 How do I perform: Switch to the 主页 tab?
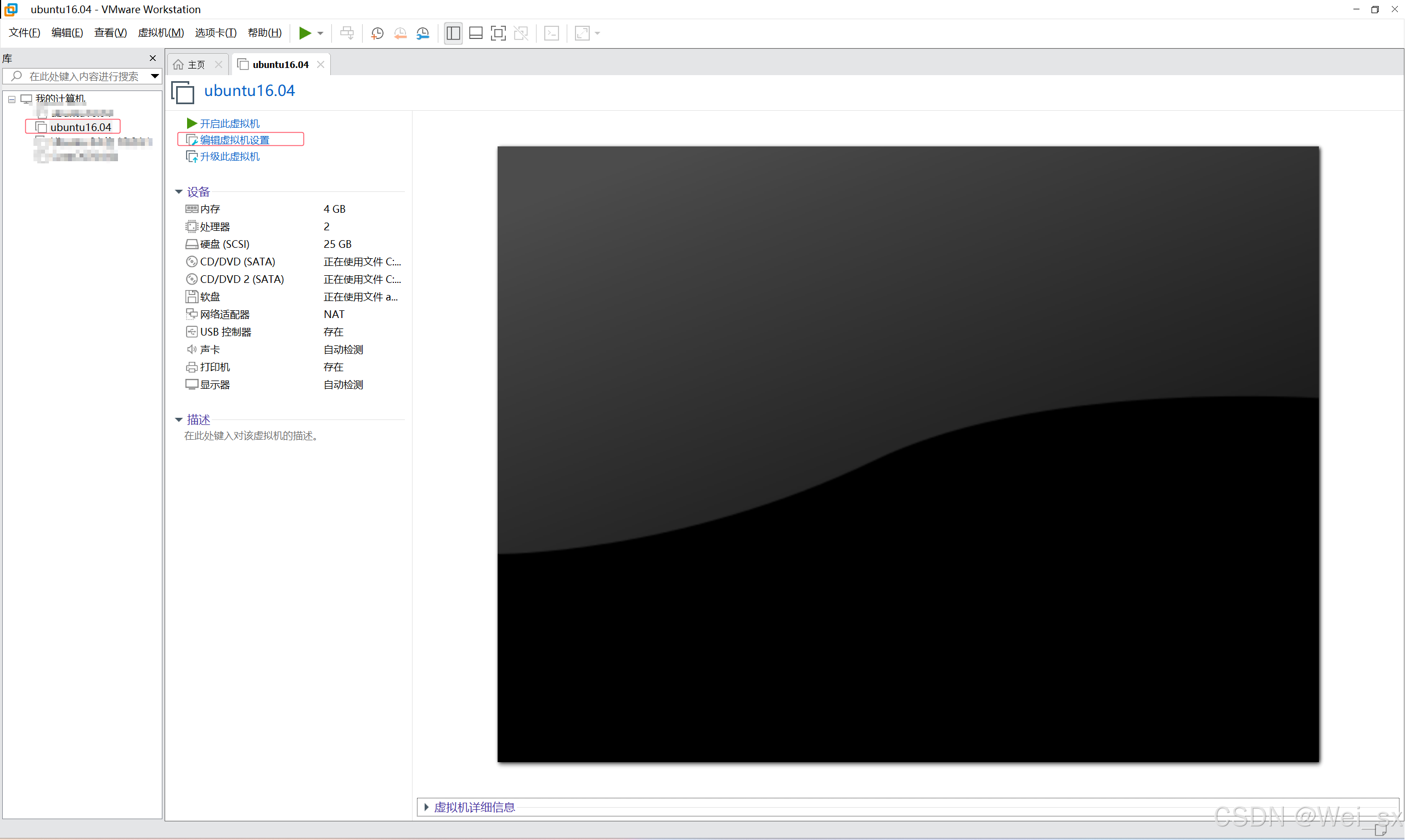point(196,65)
